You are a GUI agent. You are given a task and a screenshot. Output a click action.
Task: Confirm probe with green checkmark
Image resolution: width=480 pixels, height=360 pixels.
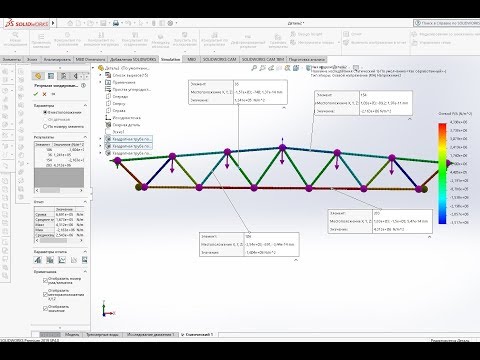[x=36, y=94]
